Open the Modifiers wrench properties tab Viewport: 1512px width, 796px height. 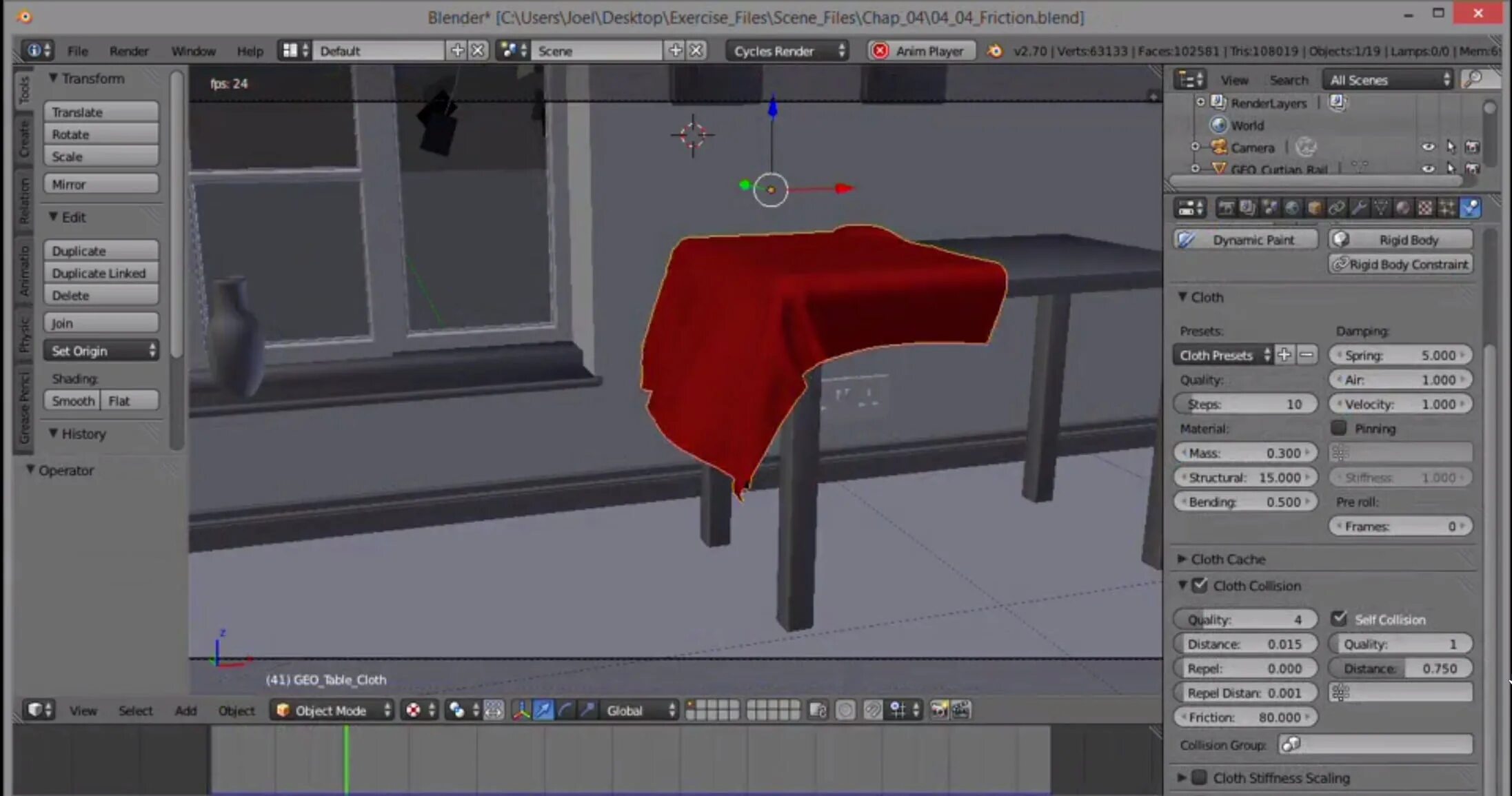click(x=1358, y=208)
